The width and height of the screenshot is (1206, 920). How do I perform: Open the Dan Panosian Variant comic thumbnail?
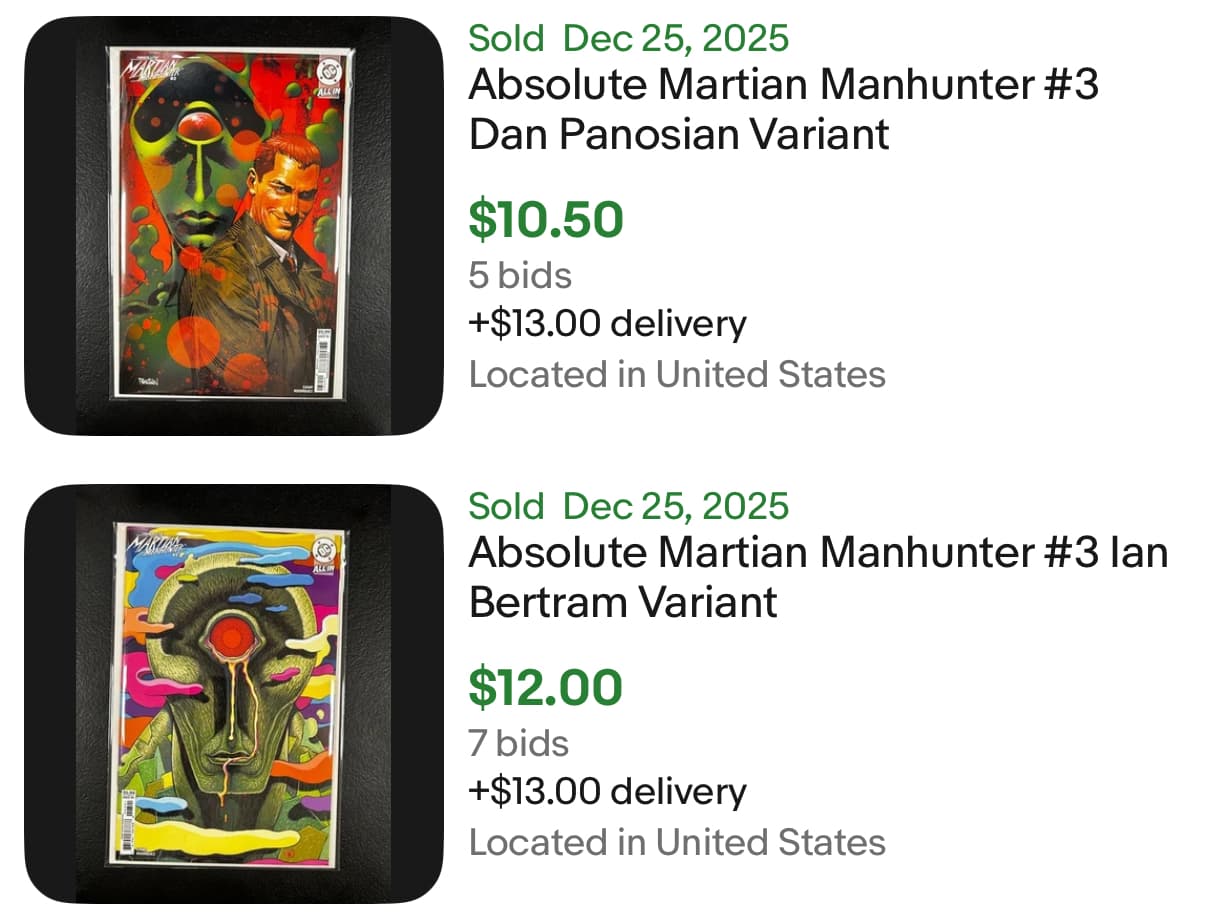click(x=233, y=225)
